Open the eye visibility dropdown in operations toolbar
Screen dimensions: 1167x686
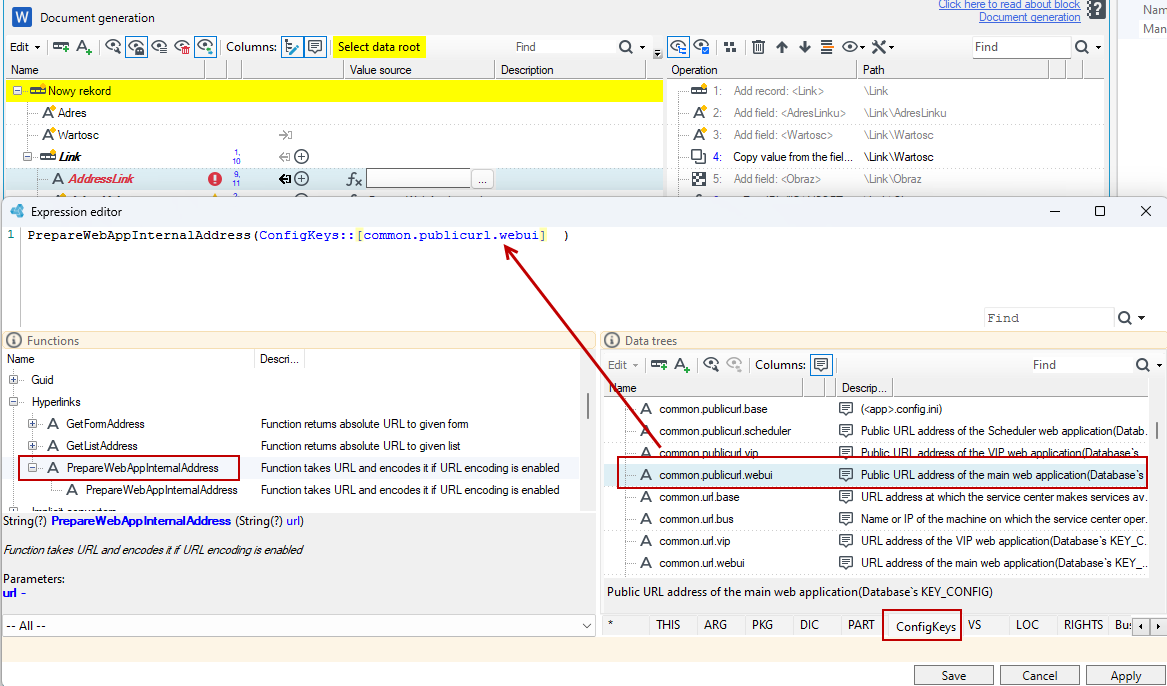click(x=853, y=47)
